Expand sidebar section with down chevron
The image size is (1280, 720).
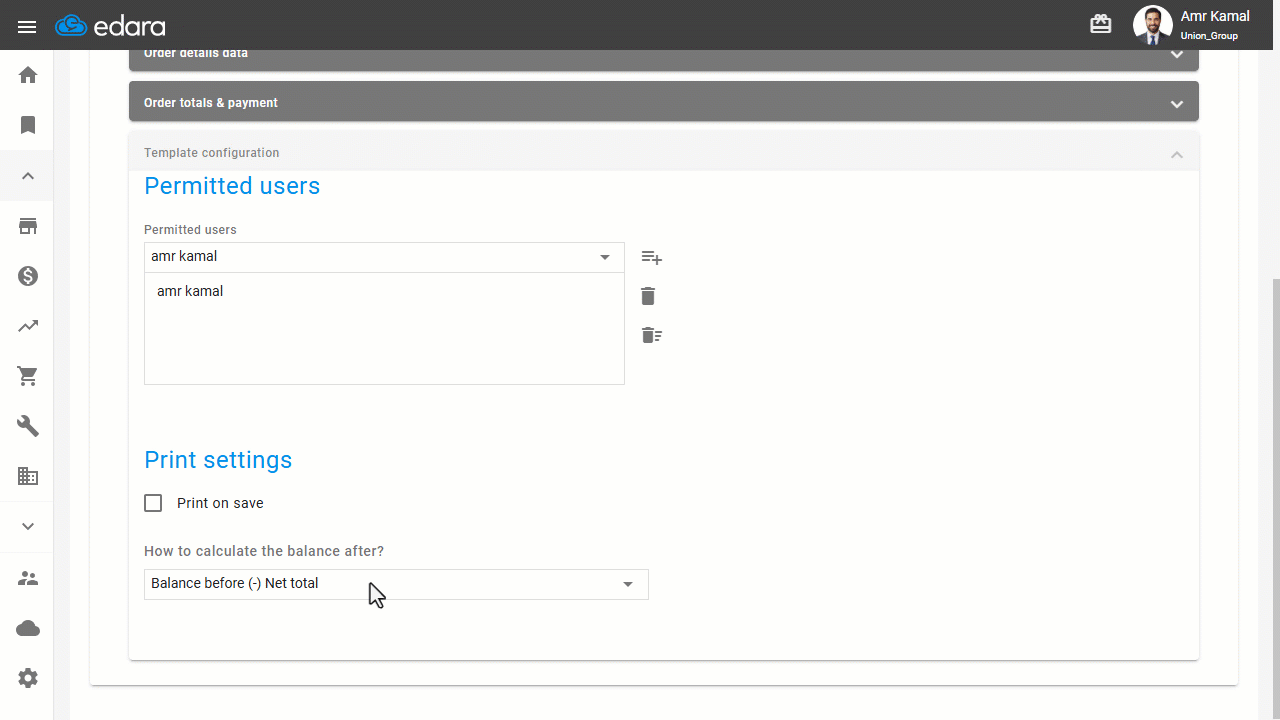click(28, 526)
